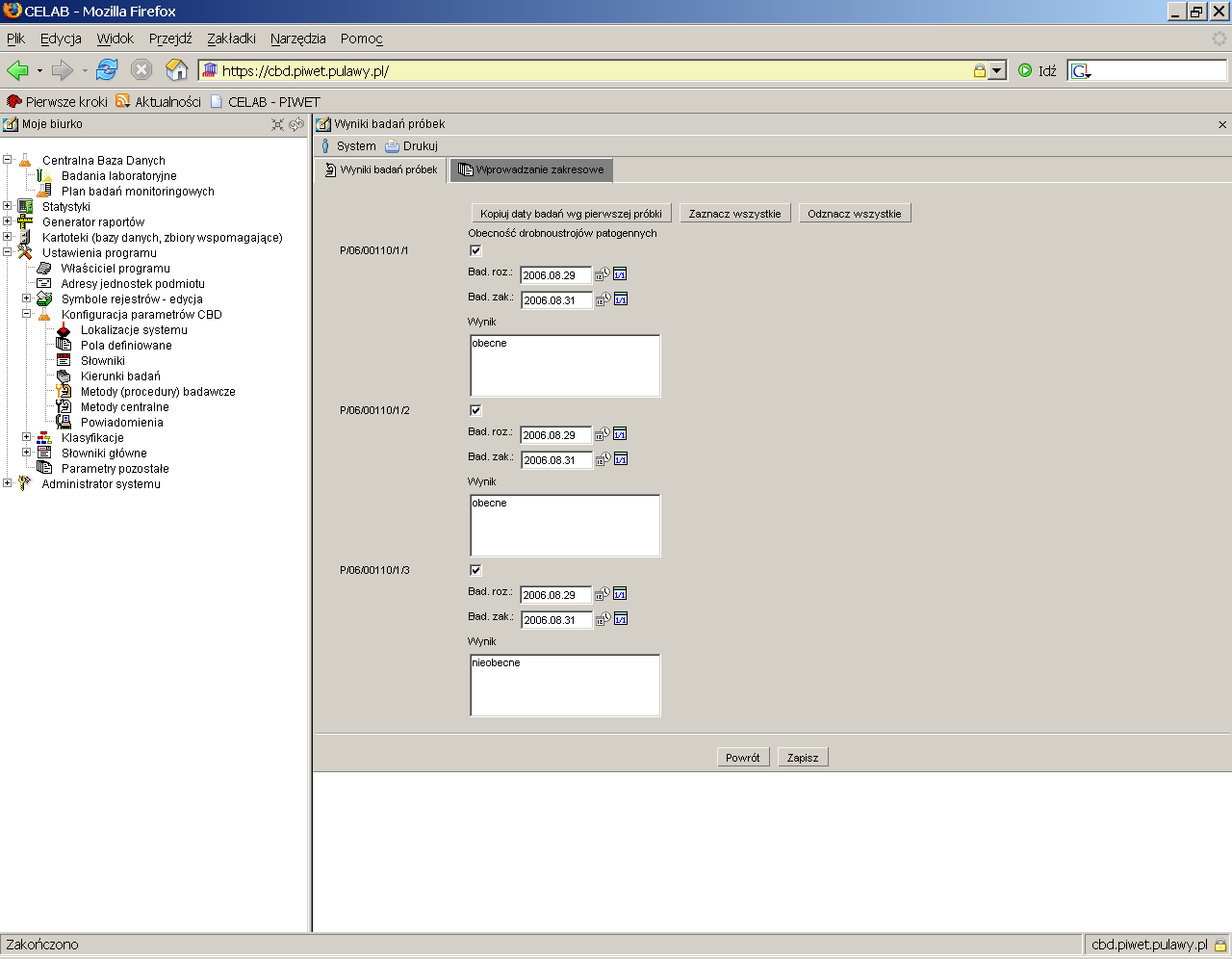Open clock-calendar picker for Bad. roz. of P/06/00110/1/3
The width and height of the screenshot is (1232, 959).
click(x=603, y=594)
